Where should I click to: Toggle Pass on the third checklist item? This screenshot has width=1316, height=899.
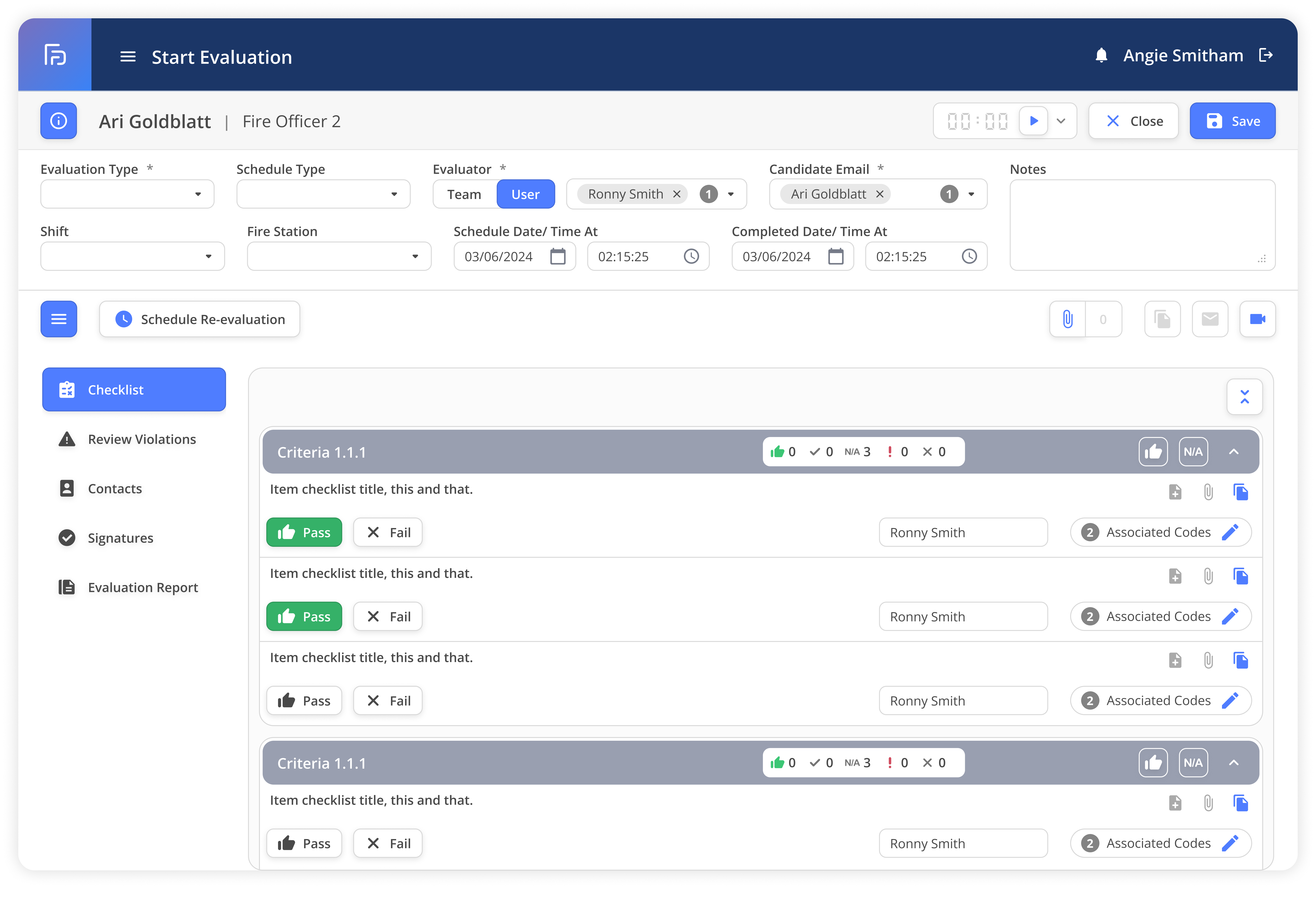click(x=304, y=701)
